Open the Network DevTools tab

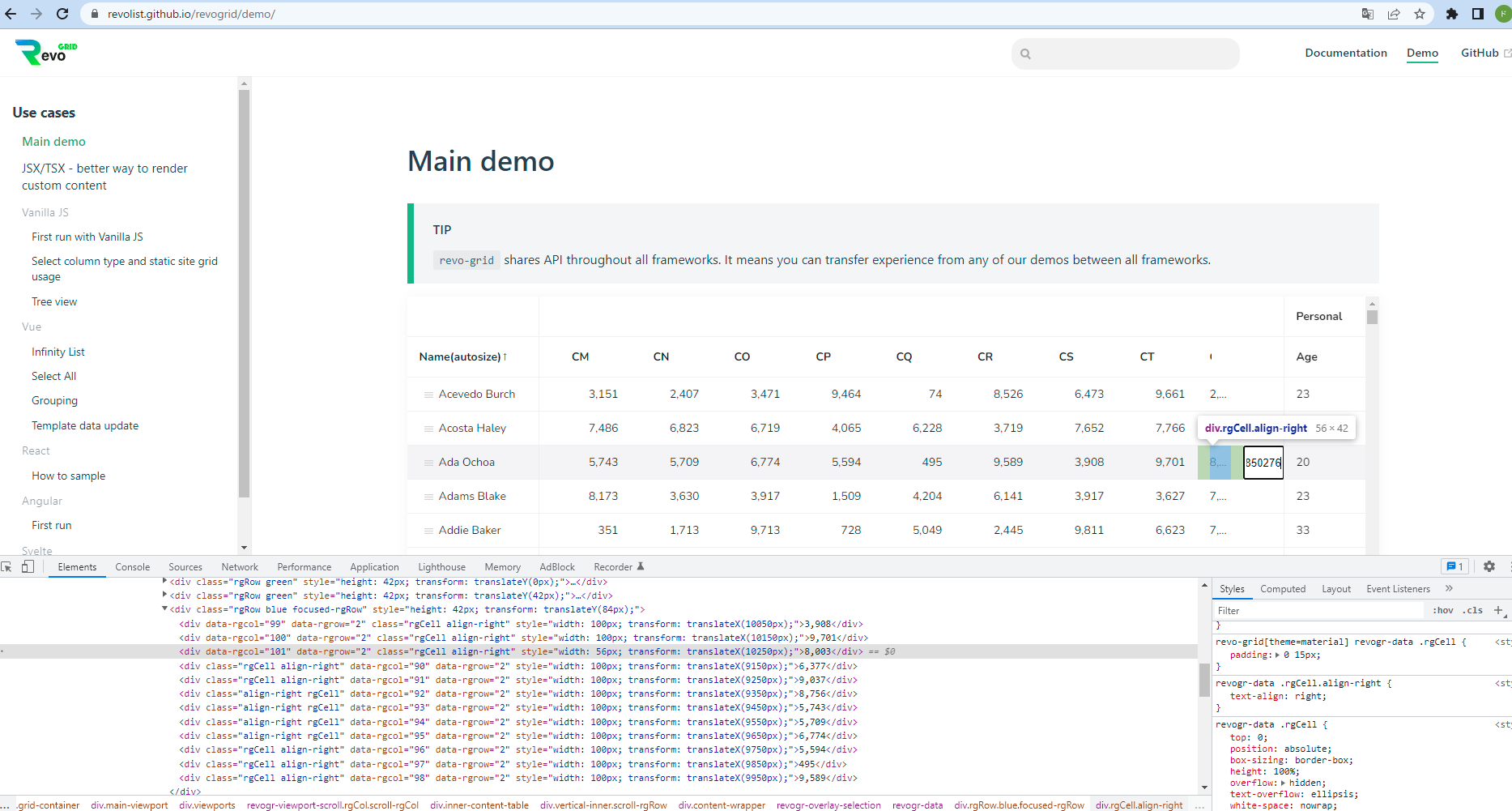tap(240, 567)
